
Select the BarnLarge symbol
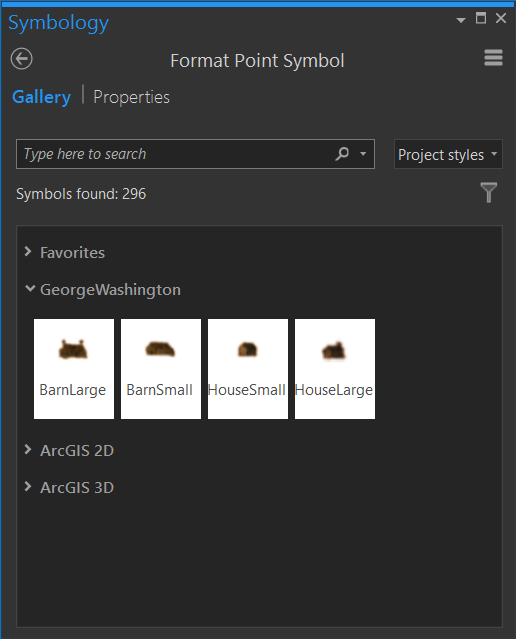point(74,369)
